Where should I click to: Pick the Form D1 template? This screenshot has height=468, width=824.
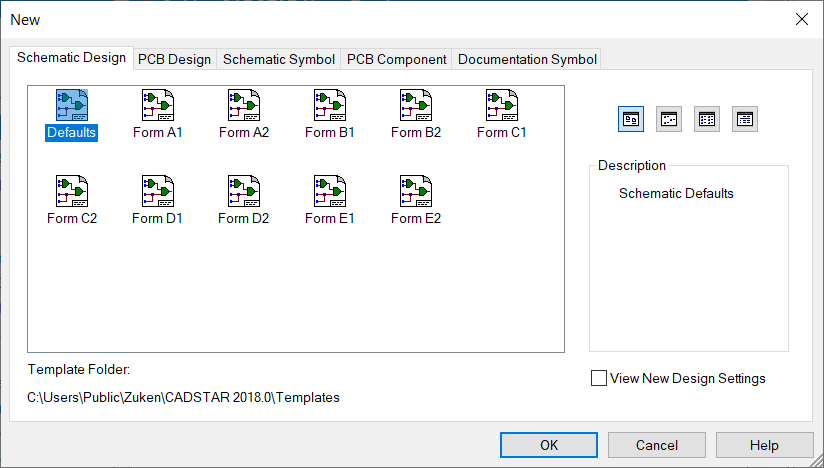tap(158, 191)
